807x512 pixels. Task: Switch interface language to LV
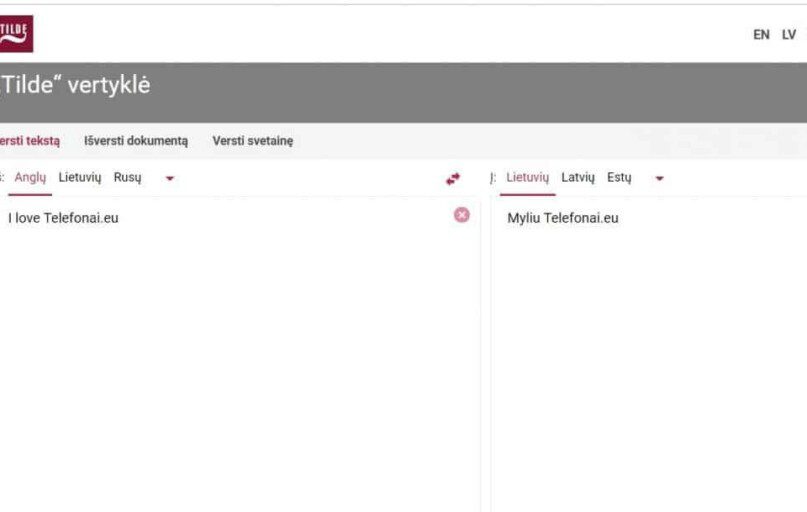(789, 35)
